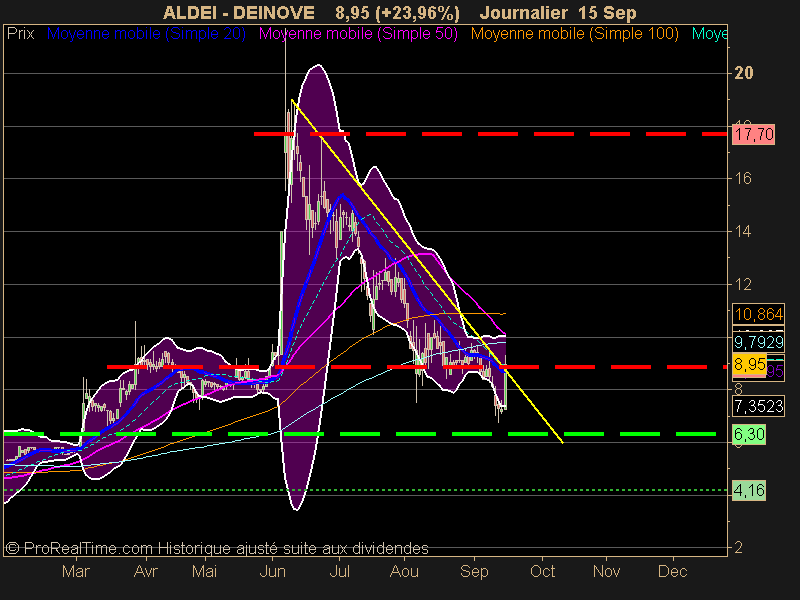Click the cyan 9,7929 value label
Screen dimensions: 800x600
pyautogui.click(x=759, y=341)
